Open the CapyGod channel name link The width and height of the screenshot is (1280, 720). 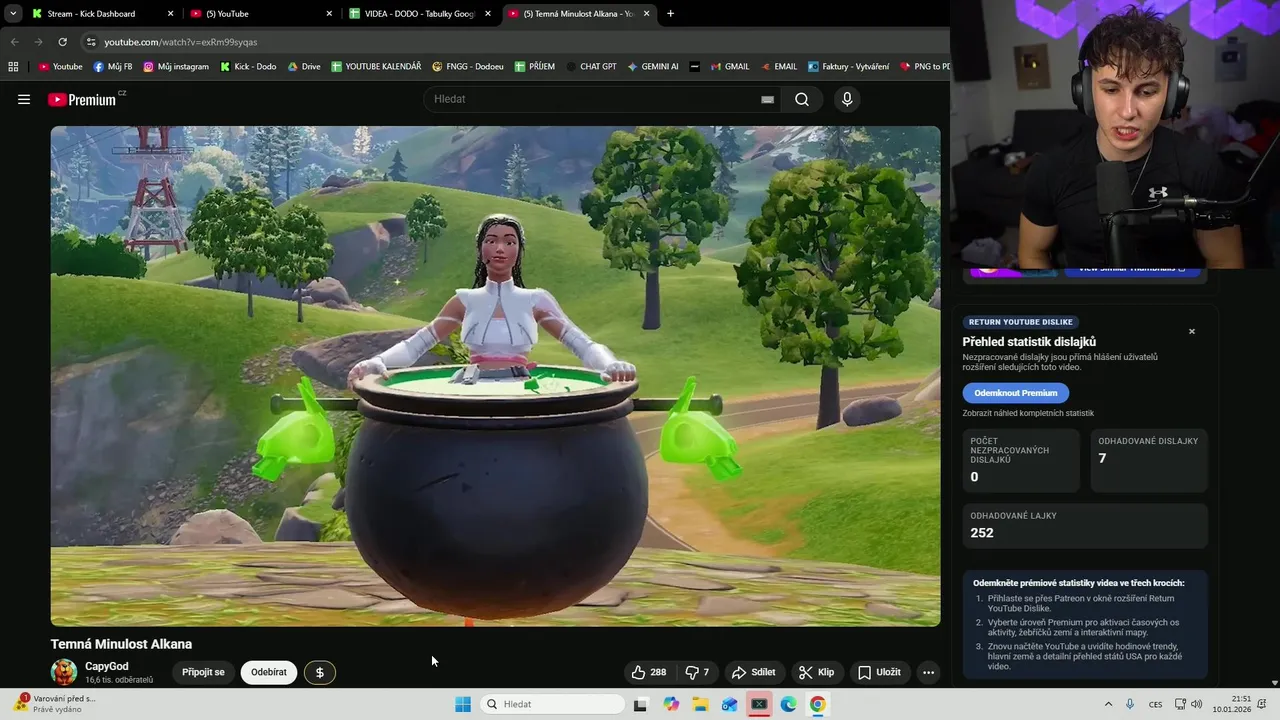tap(107, 666)
